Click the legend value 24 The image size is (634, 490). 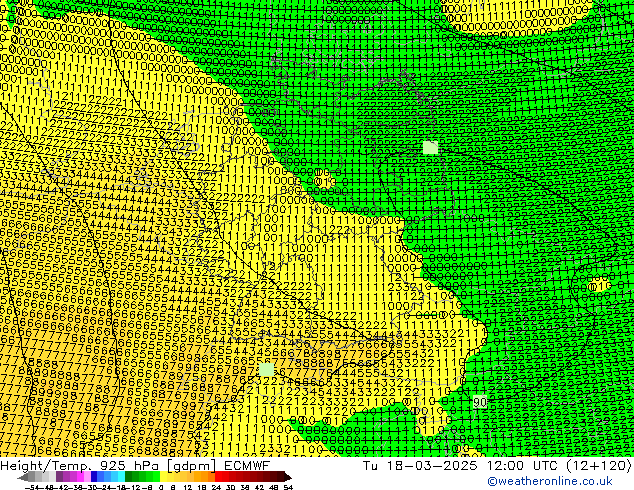pyautogui.click(x=216, y=488)
